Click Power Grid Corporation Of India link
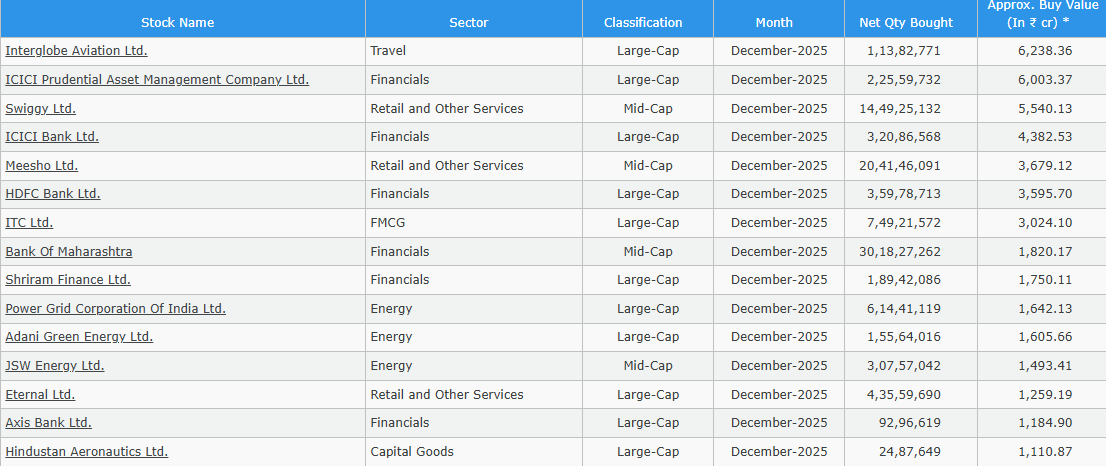The width and height of the screenshot is (1106, 466). (115, 309)
